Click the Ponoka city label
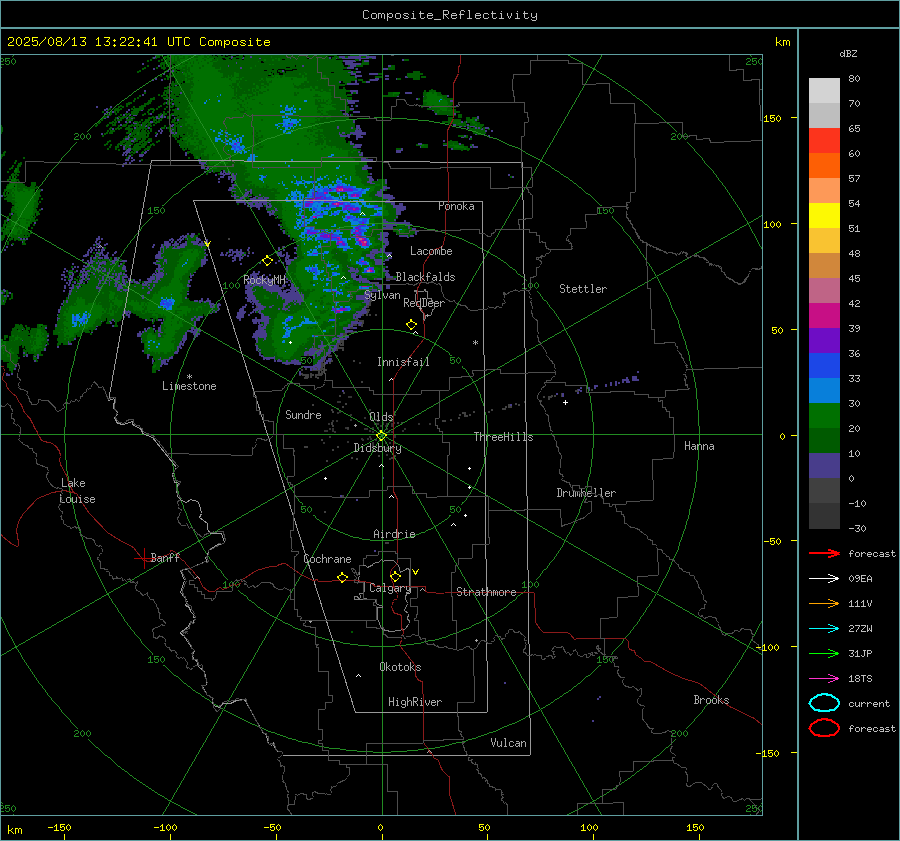 click(456, 206)
